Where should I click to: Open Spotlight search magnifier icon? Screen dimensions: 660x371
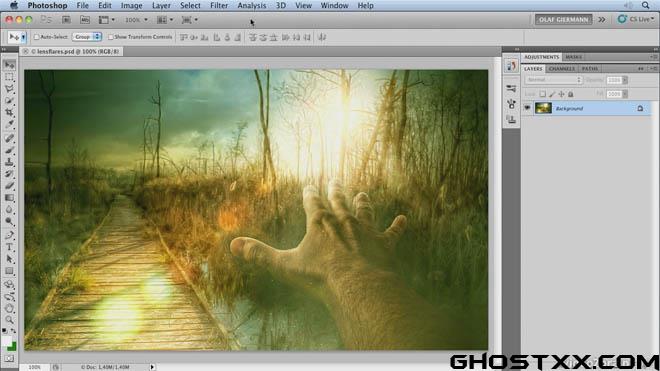(645, 5)
